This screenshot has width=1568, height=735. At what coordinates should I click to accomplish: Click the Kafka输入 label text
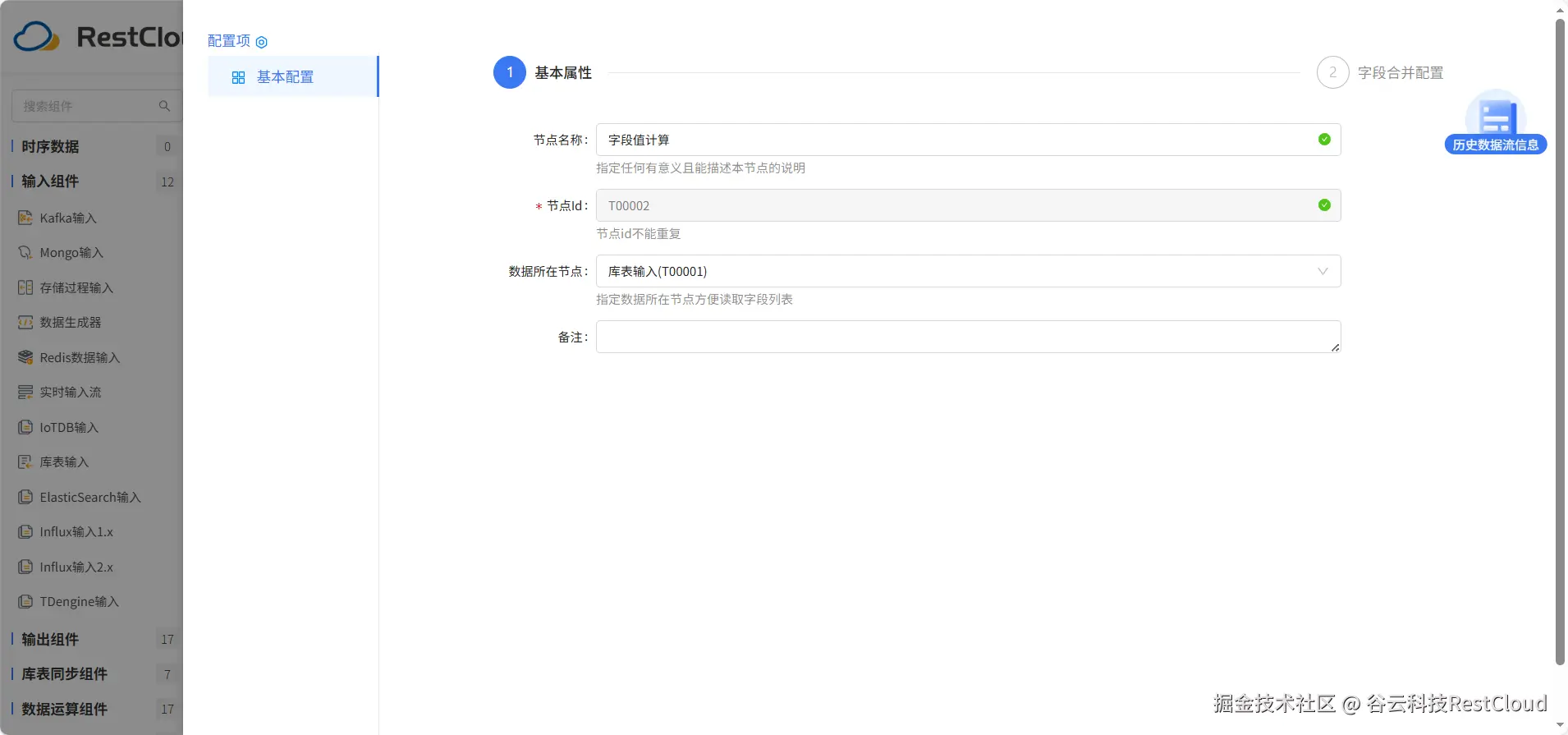tap(68, 218)
